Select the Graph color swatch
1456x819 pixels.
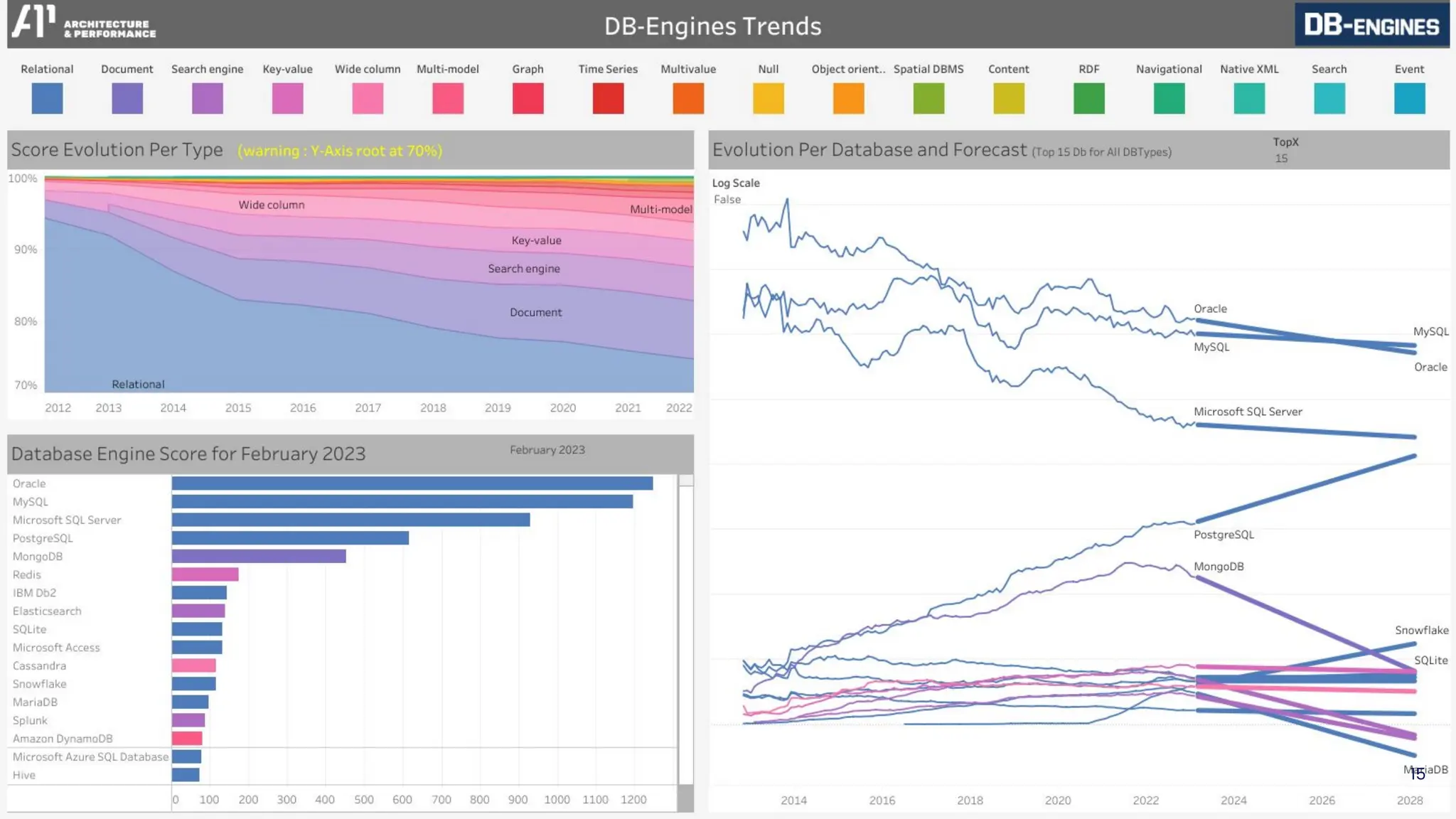pyautogui.click(x=528, y=98)
